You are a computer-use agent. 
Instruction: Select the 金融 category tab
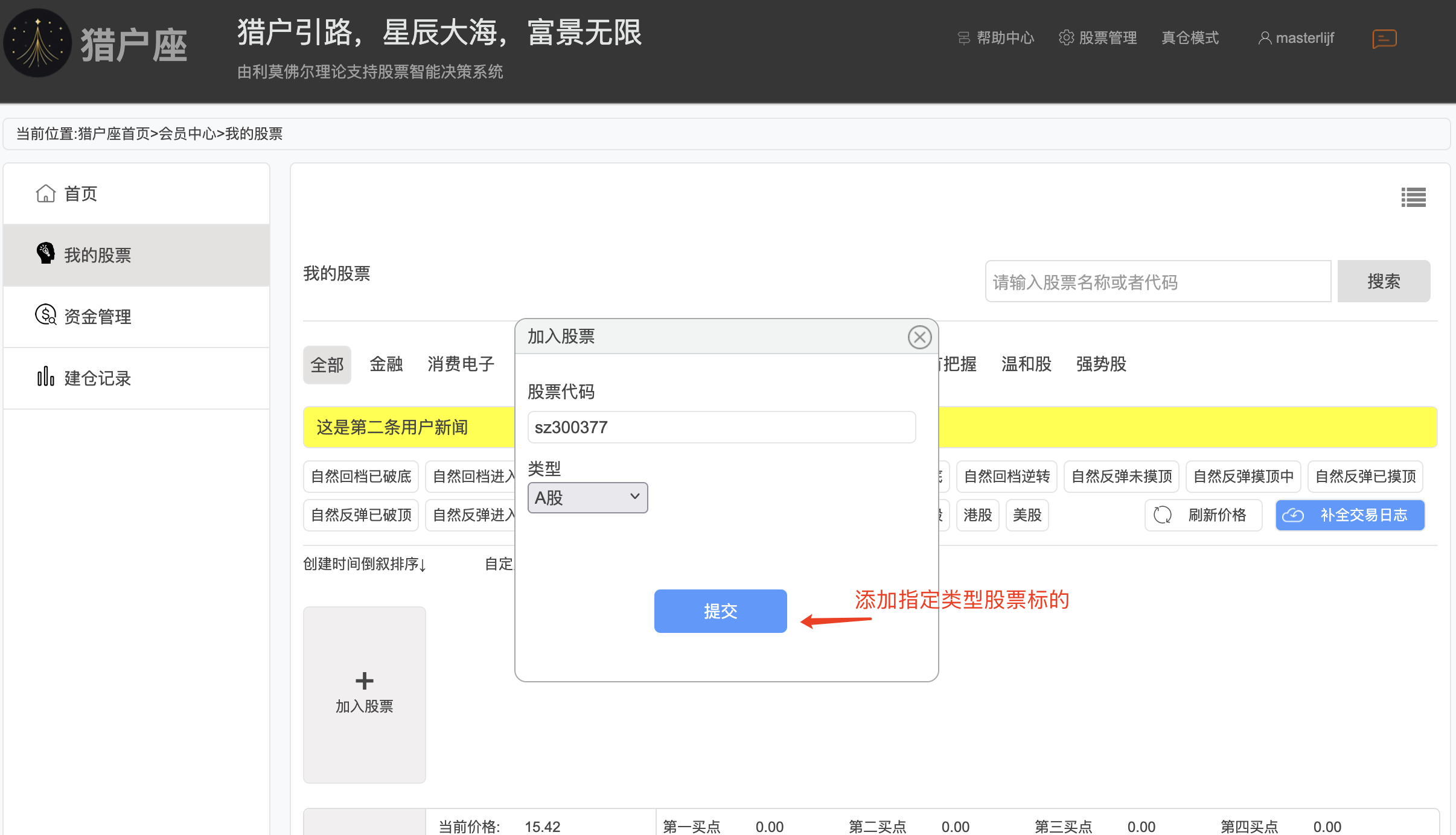(386, 364)
